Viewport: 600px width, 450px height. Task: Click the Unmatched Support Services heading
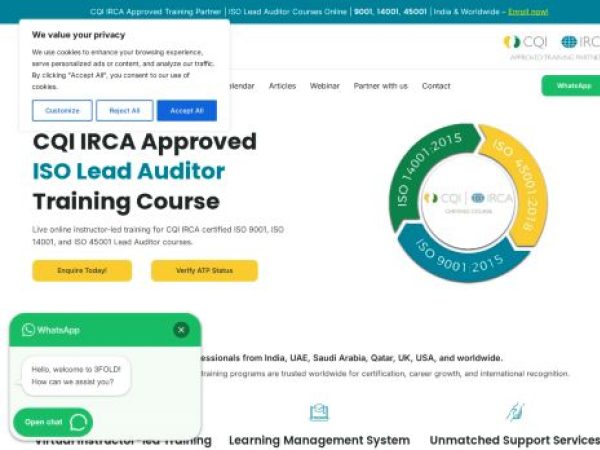point(515,440)
